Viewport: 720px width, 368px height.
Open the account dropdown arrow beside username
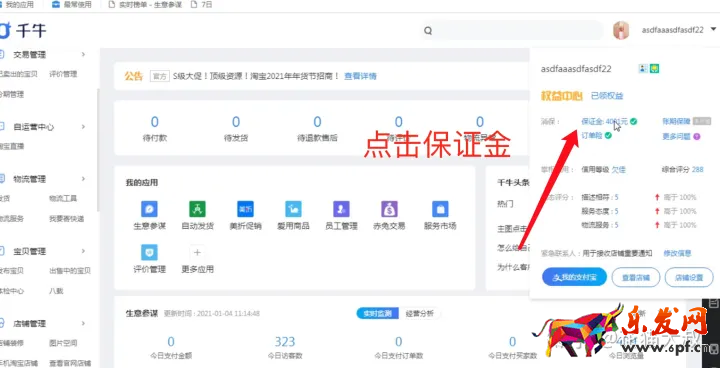(713, 29)
